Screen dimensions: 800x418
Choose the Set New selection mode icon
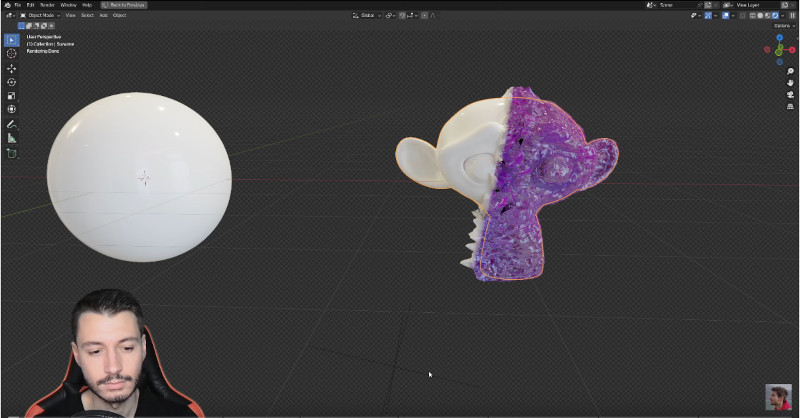coord(21,26)
